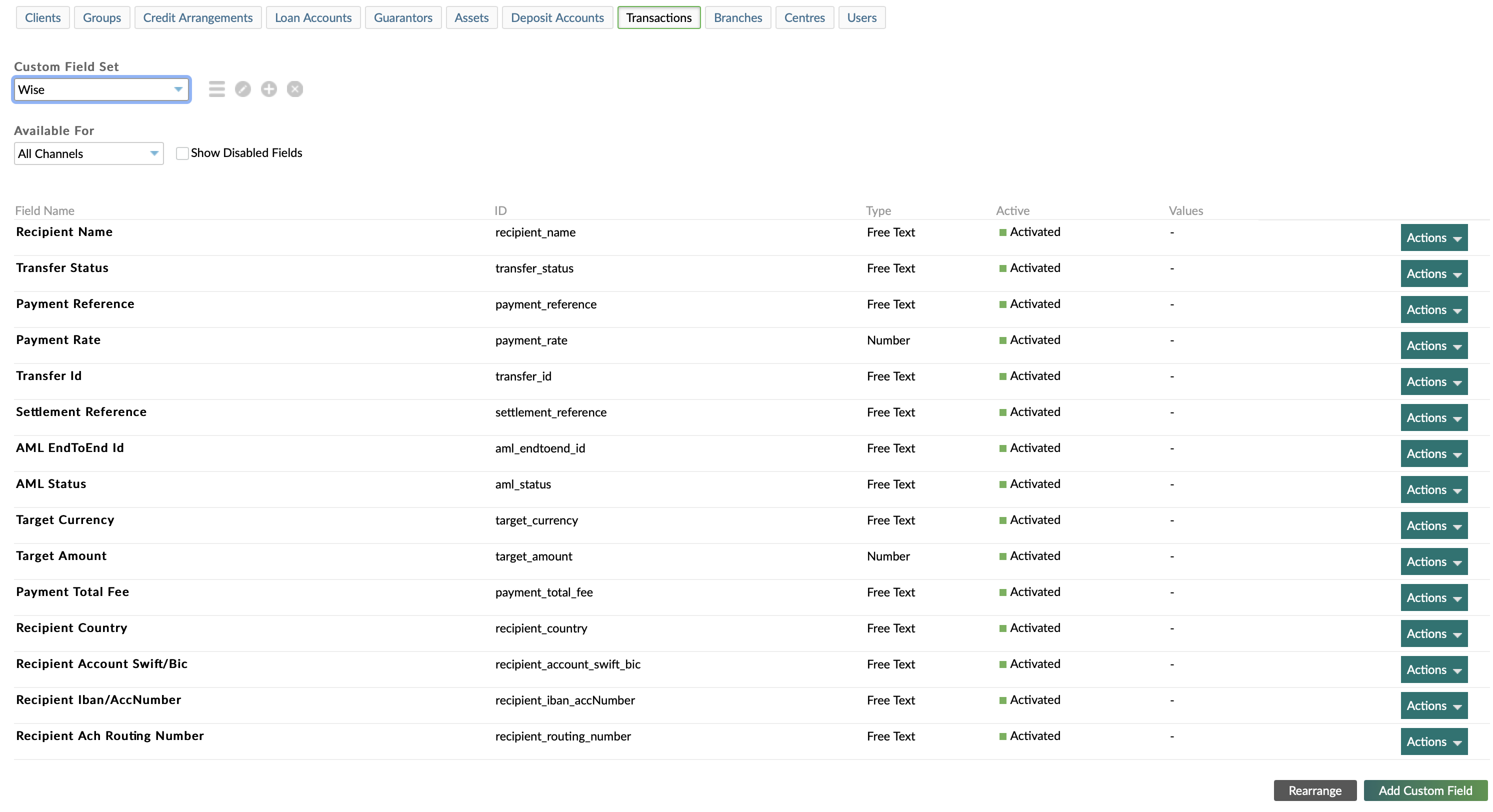1493x812 pixels.
Task: Click the rearrange field sets list icon
Action: 217,89
